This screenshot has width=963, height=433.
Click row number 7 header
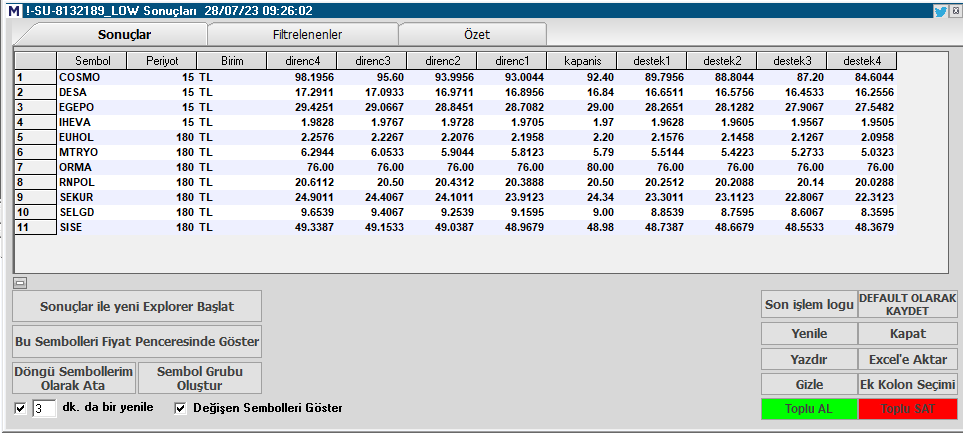pyautogui.click(x=36, y=167)
